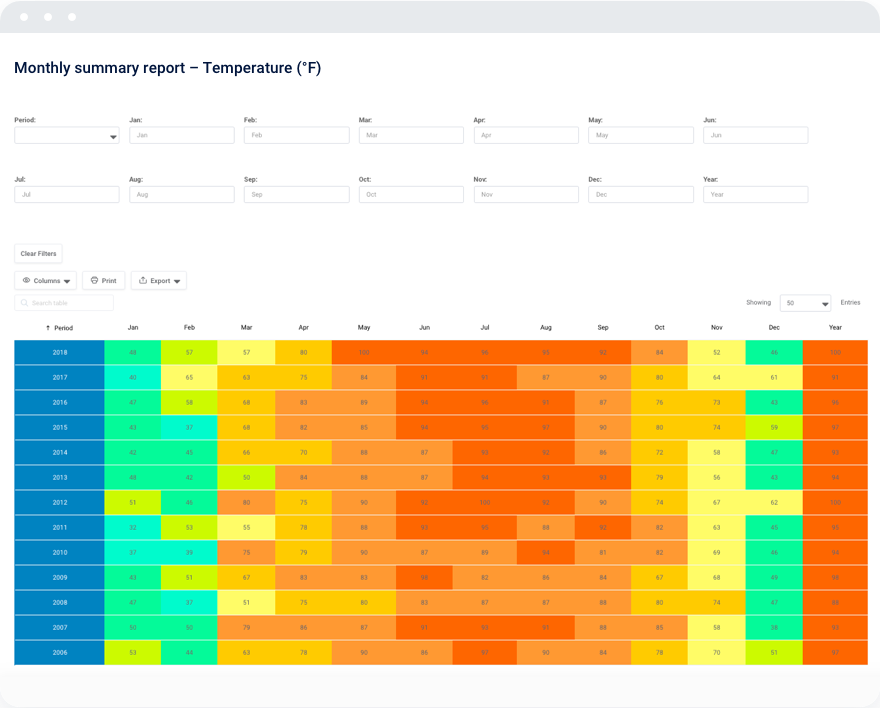Click the Year filter input field
The width and height of the screenshot is (880, 708).
click(x=755, y=195)
